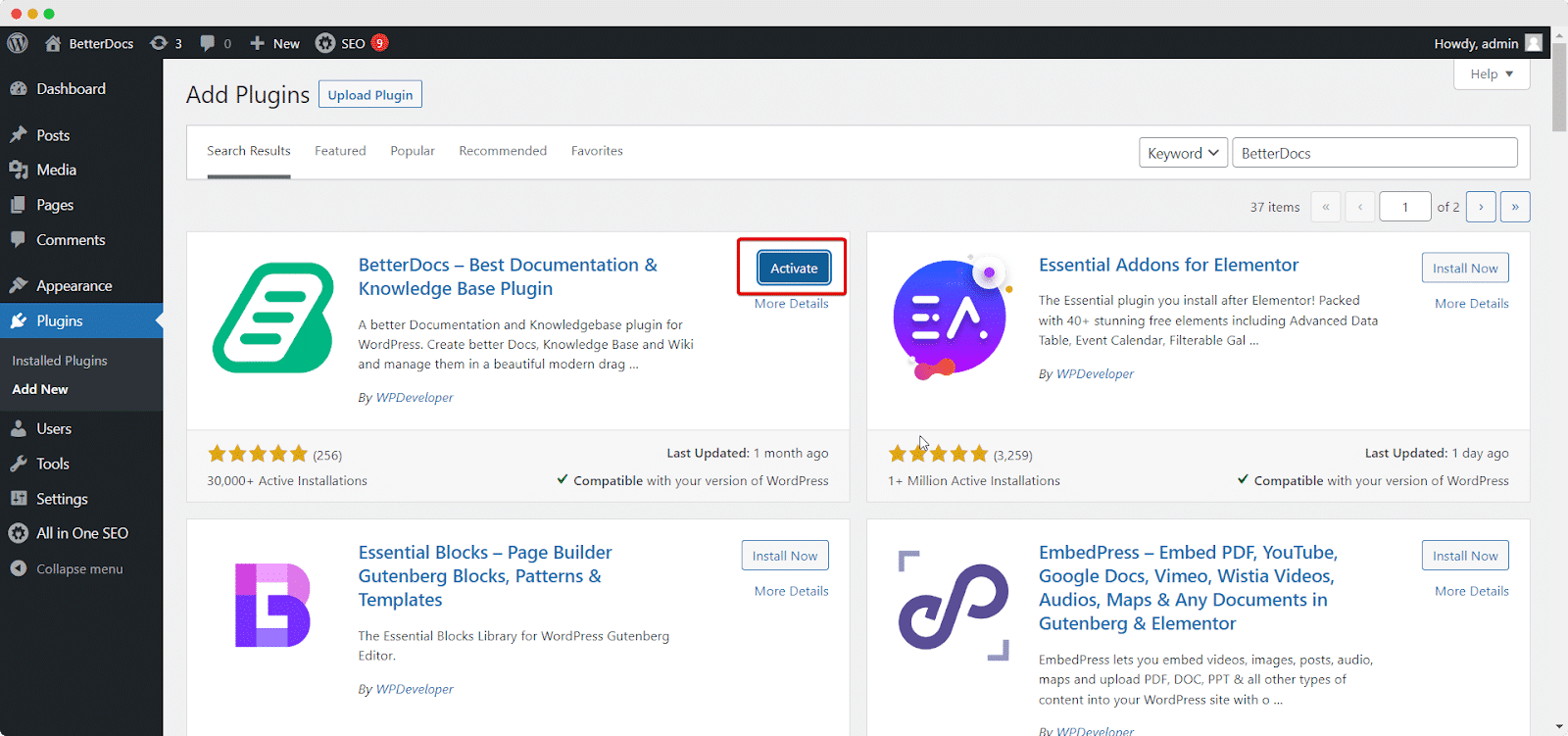Viewport: 1568px width, 736px height.
Task: Click the Essential Blocks plugin logo
Action: (272, 605)
